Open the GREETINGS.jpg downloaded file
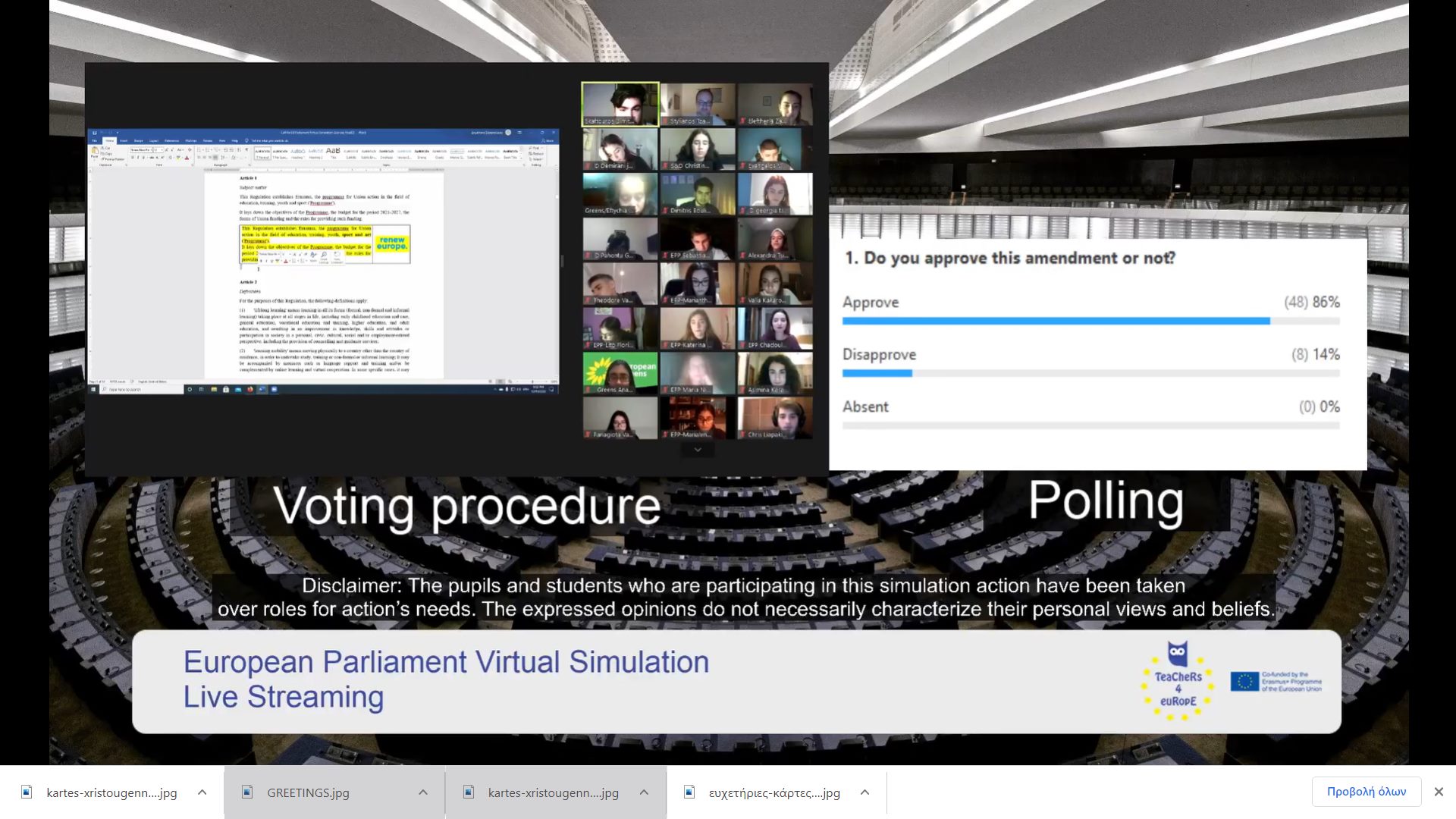1456x819 pixels. (308, 792)
